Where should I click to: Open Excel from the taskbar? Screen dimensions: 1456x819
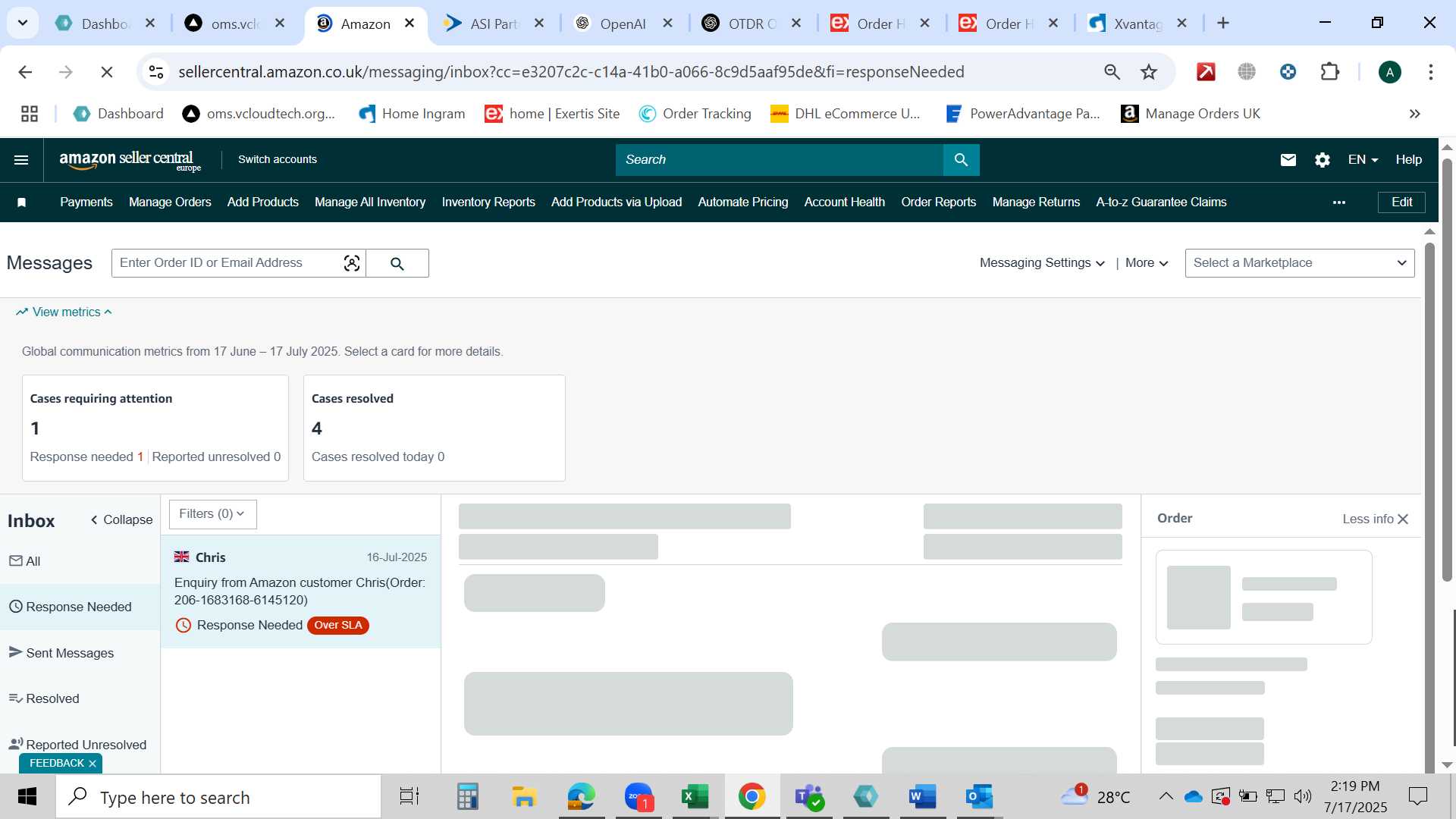(694, 797)
